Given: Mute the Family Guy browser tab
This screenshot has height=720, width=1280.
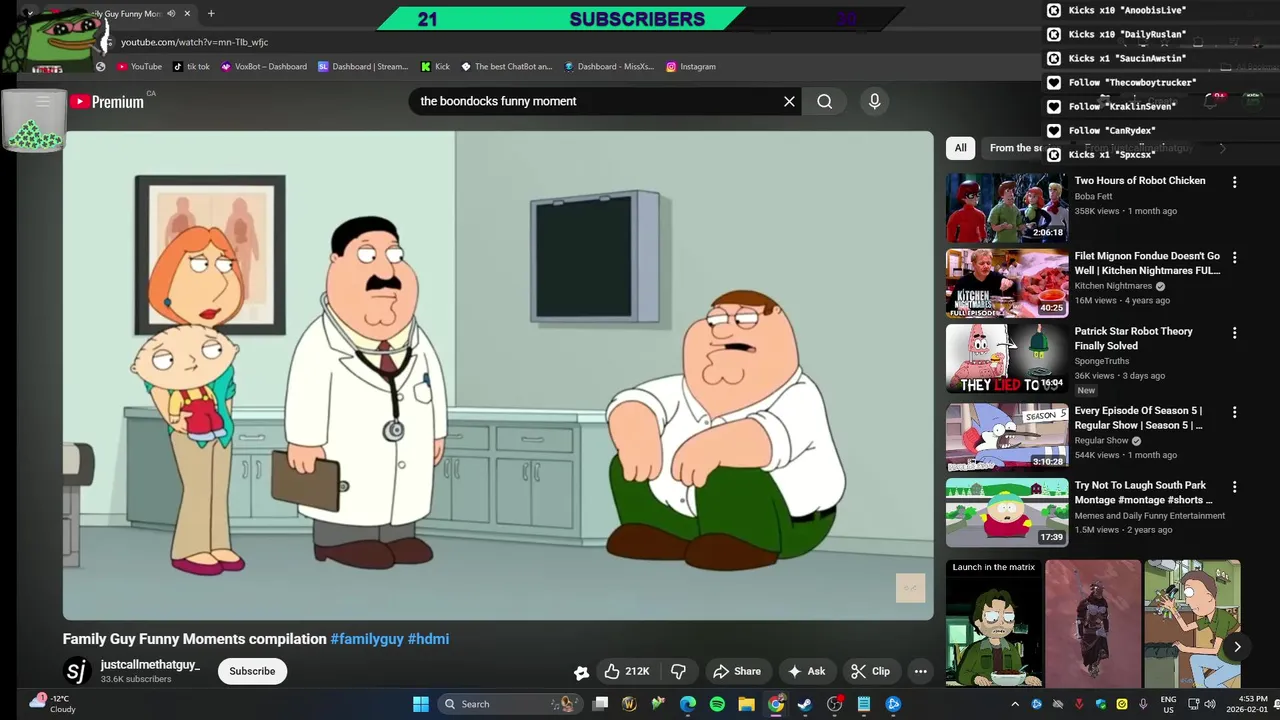Looking at the screenshot, I should pos(171,14).
